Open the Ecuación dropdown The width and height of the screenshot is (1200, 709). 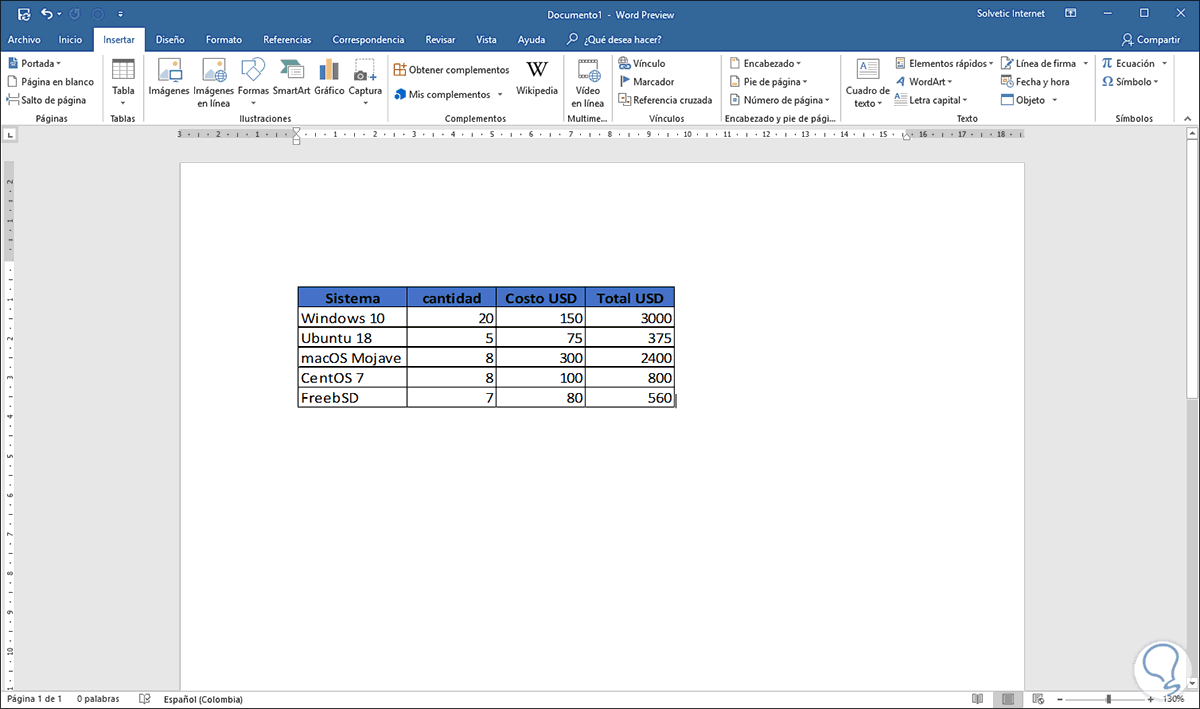coord(1134,63)
